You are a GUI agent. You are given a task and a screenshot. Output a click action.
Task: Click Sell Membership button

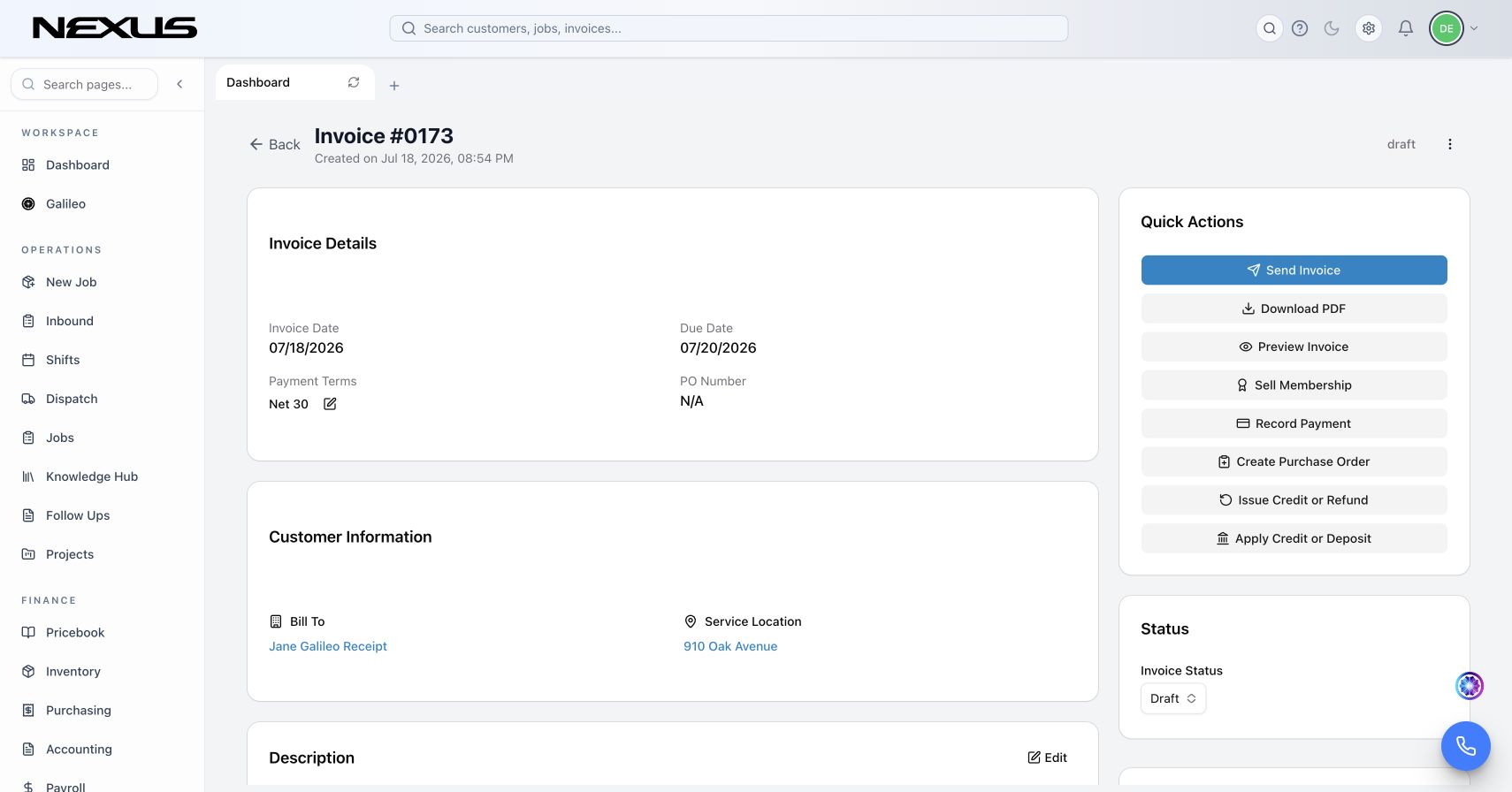click(x=1294, y=385)
